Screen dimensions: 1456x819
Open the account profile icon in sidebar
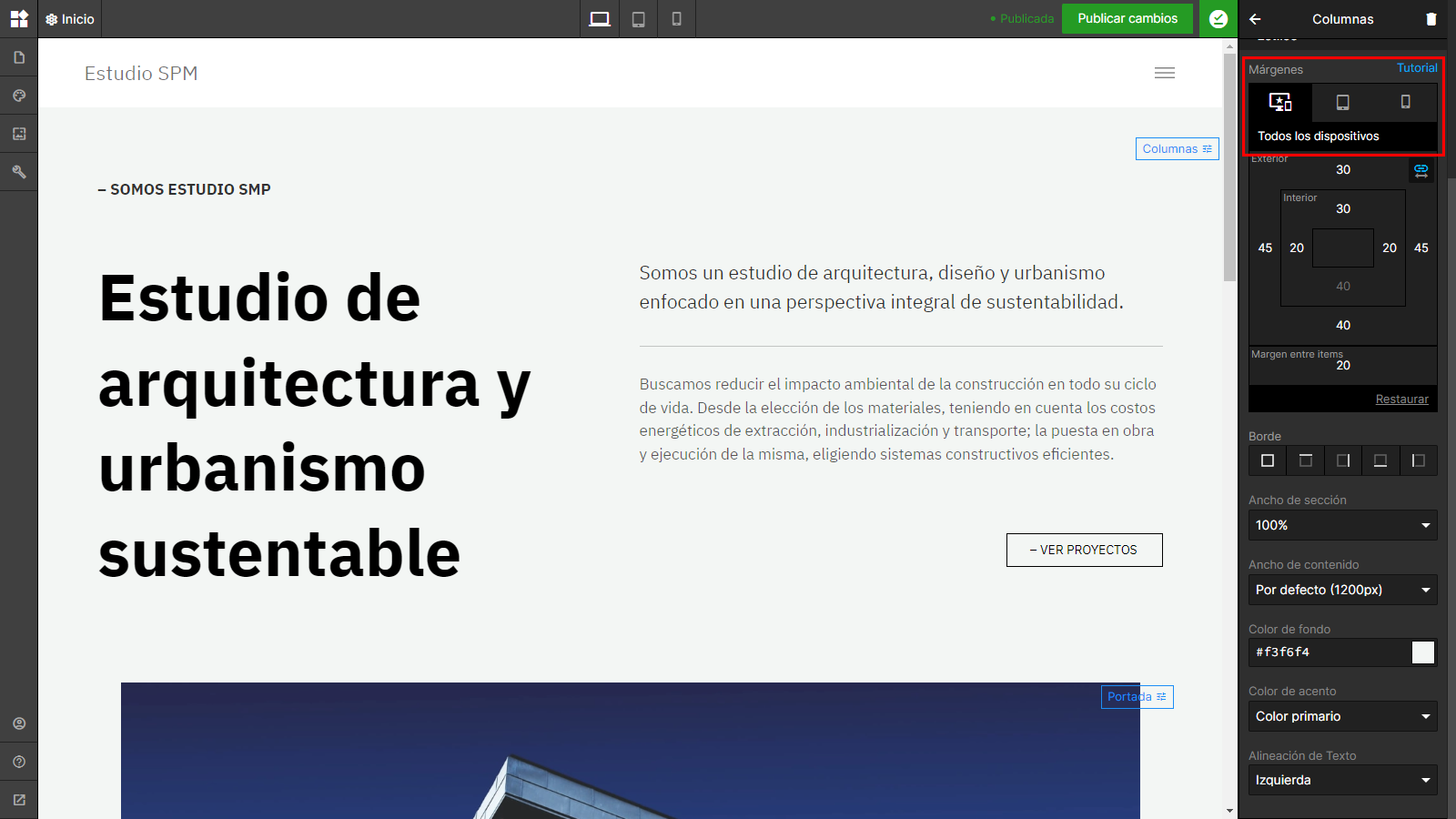(x=19, y=723)
